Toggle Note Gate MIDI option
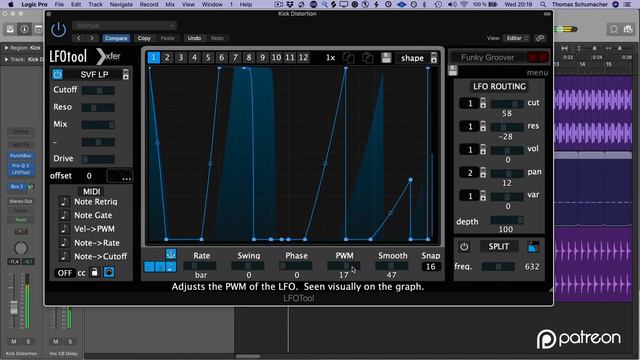Image resolution: width=640 pixels, height=360 pixels. click(64, 215)
